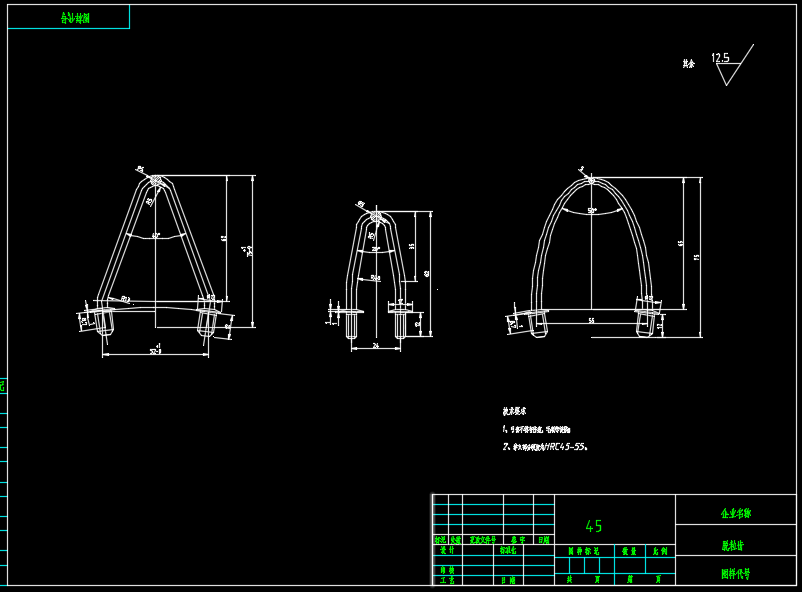The width and height of the screenshot is (802, 592).
Task: Select the 工艺 label in title block
Action: click(448, 580)
